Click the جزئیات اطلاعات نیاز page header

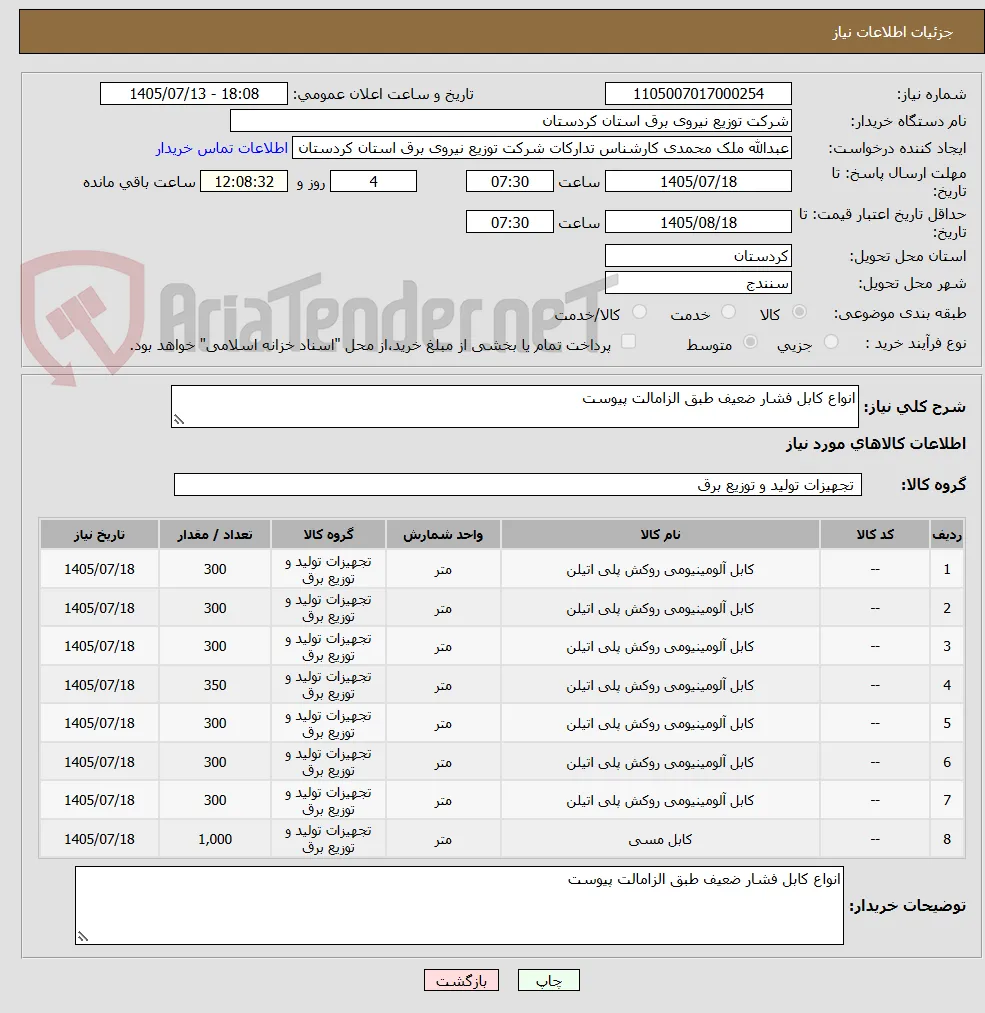[x=892, y=32]
